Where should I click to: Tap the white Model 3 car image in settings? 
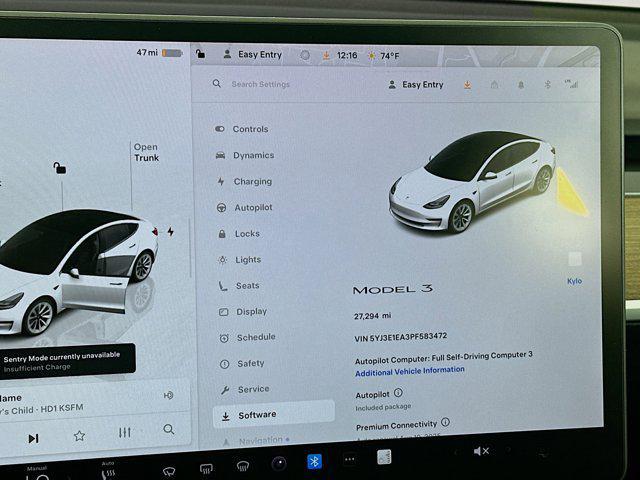[x=472, y=182]
